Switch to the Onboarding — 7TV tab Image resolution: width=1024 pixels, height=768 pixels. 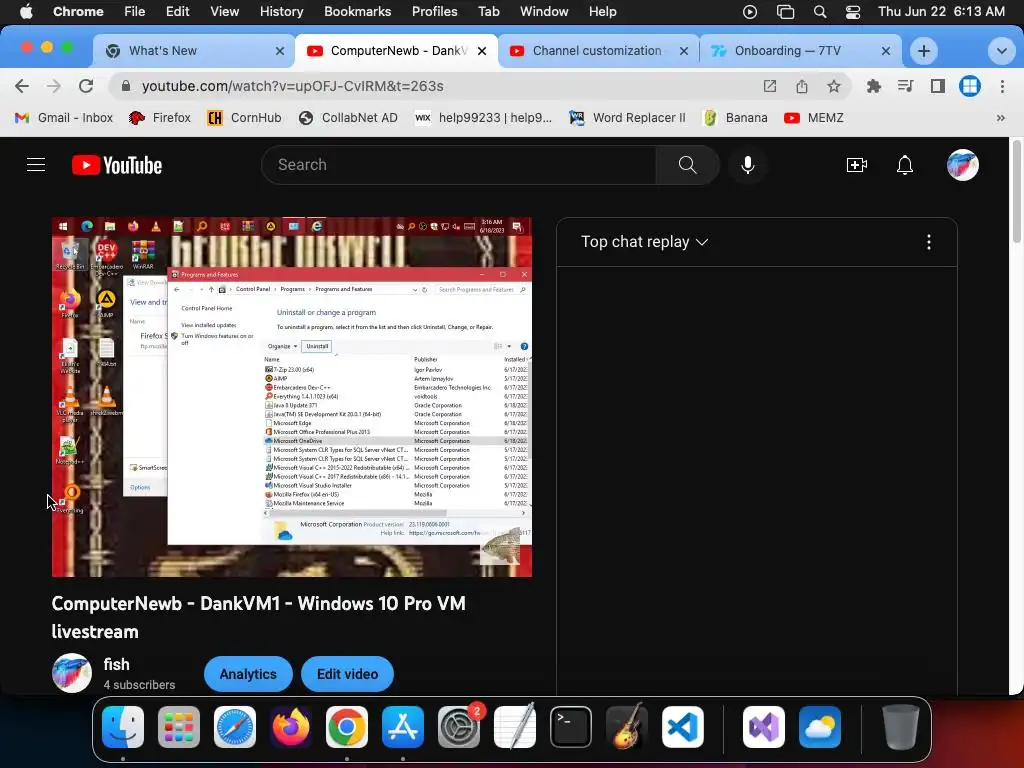[800, 51]
